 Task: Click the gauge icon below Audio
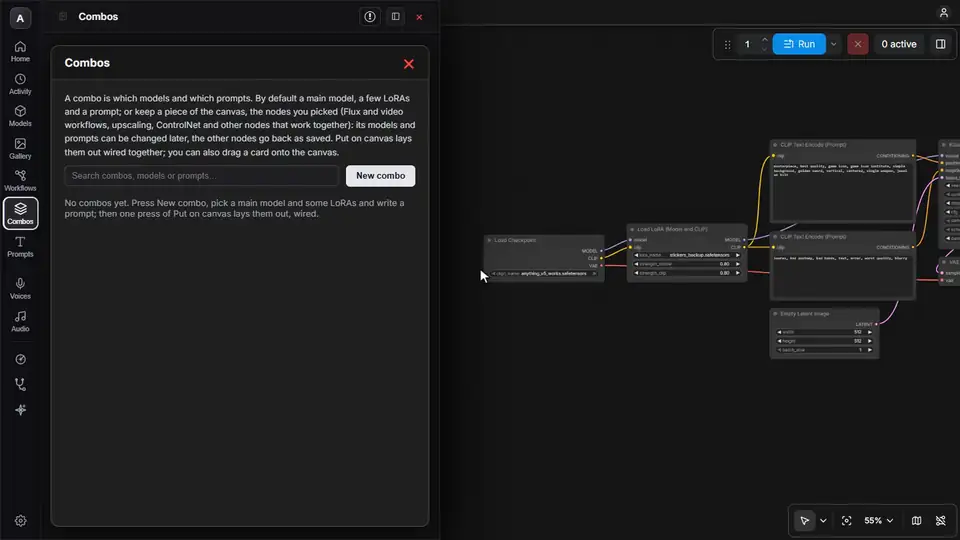click(x=20, y=359)
